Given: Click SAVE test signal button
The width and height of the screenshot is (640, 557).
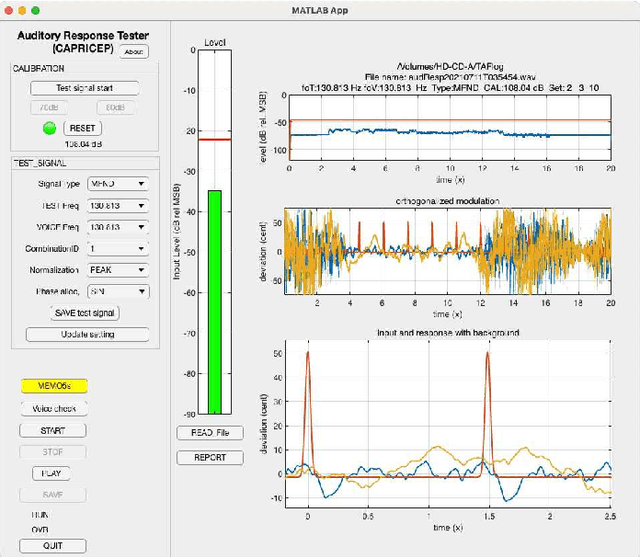Looking at the screenshot, I should point(85,313).
